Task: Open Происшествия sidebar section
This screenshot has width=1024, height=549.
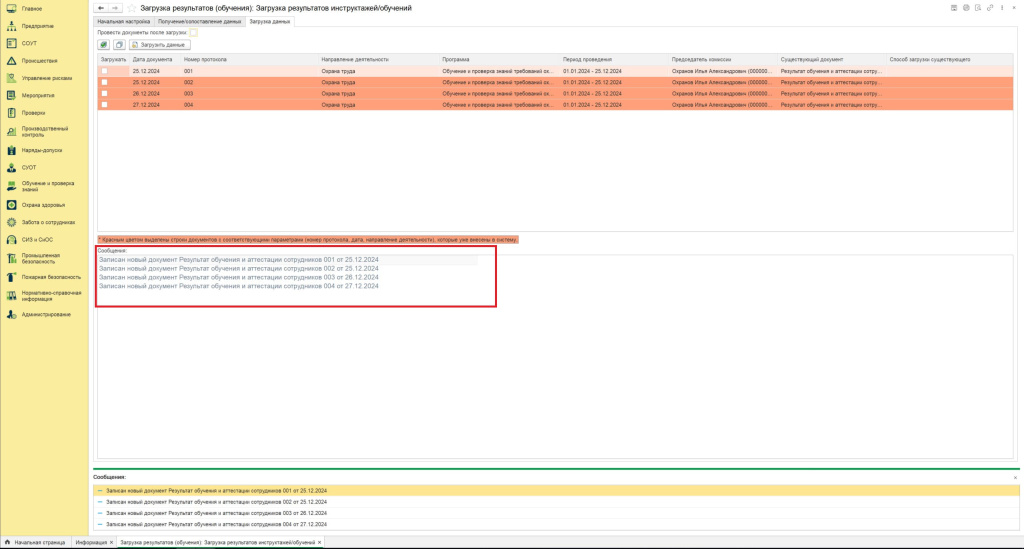Action: click(39, 61)
